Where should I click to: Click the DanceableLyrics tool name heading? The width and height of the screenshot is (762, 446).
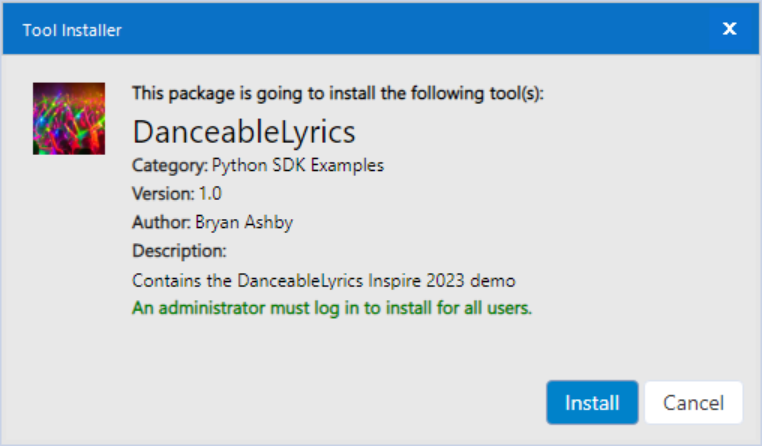(x=244, y=132)
